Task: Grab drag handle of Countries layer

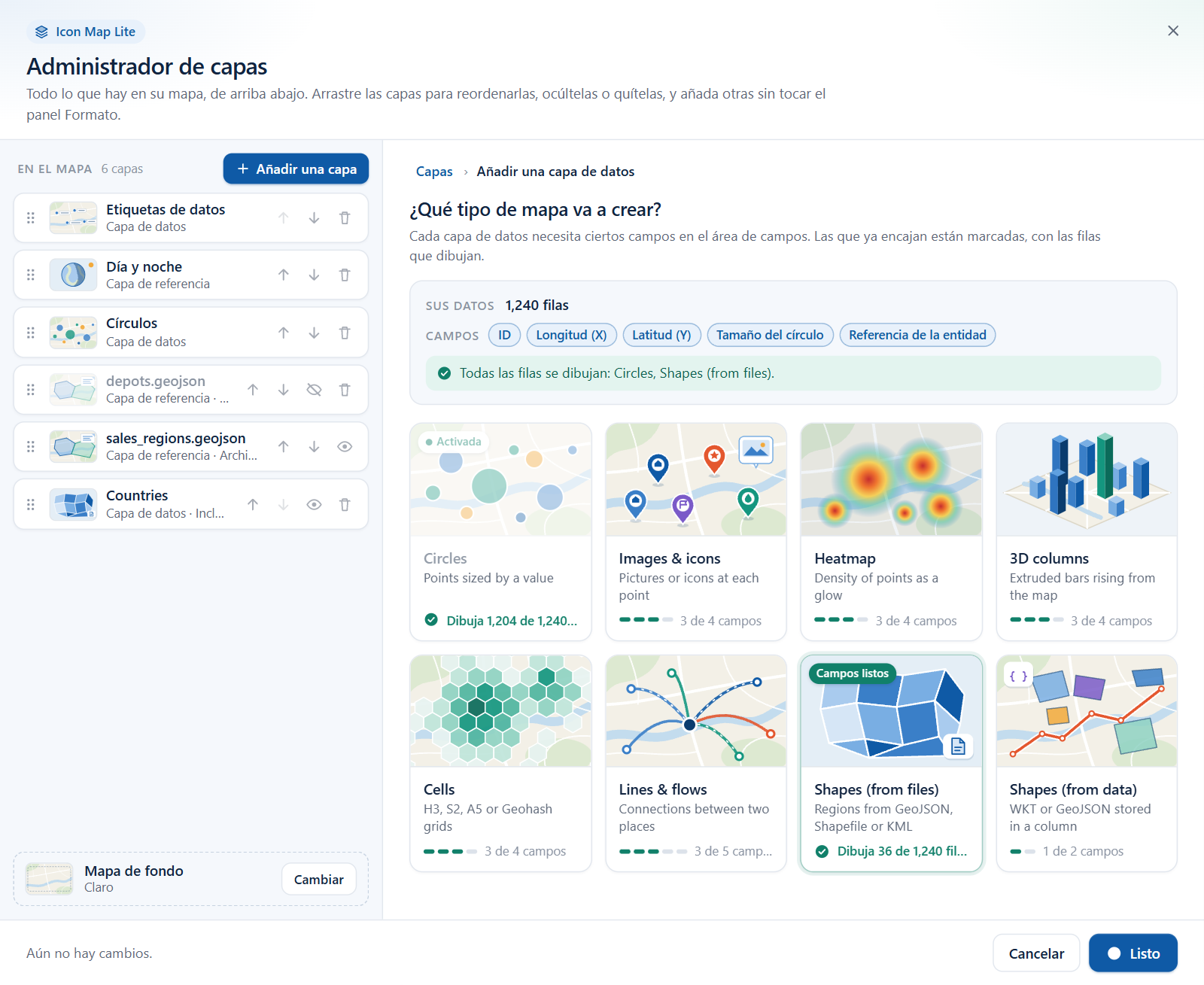Action: point(31,505)
